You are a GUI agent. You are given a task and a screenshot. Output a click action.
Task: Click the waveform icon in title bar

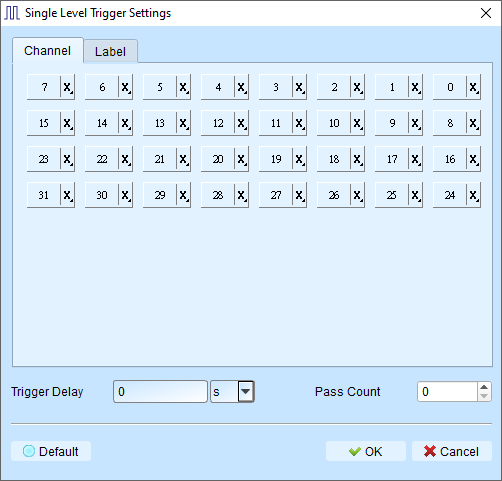click(12, 13)
